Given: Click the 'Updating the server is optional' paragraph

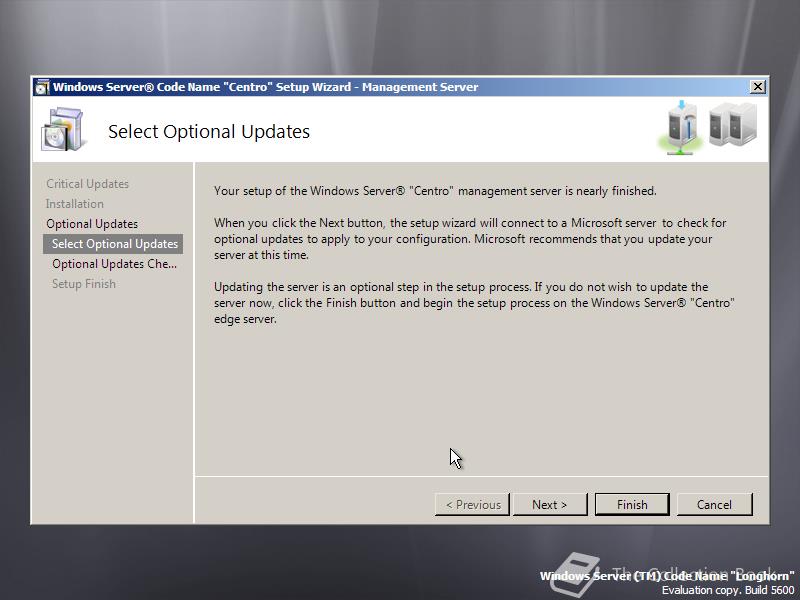Looking at the screenshot, I should pos(474,303).
